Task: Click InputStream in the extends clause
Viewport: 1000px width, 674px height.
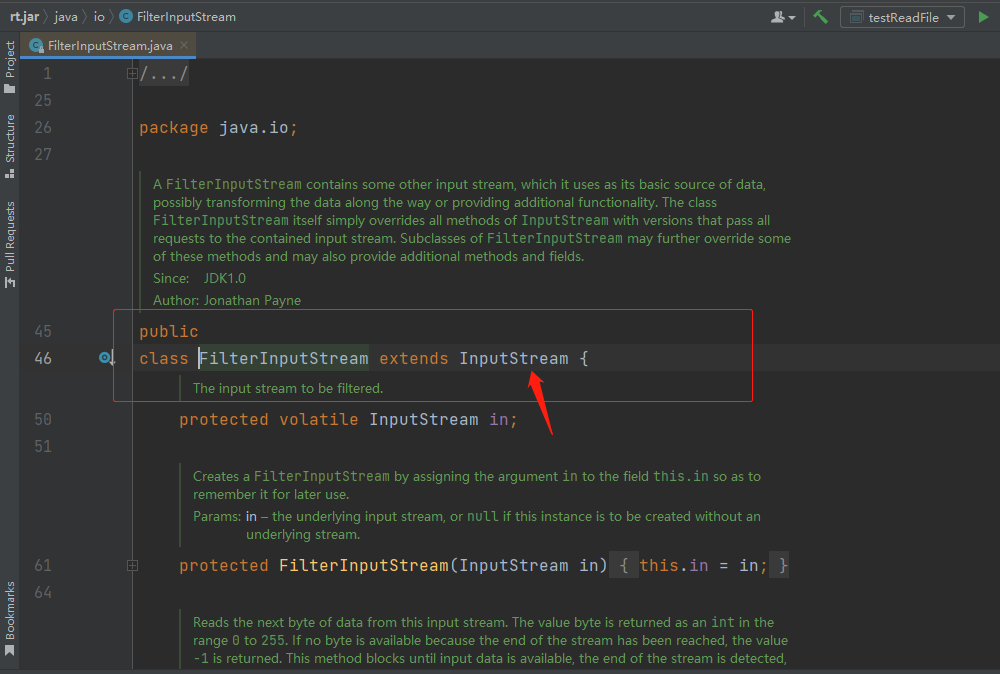Action: click(x=513, y=358)
